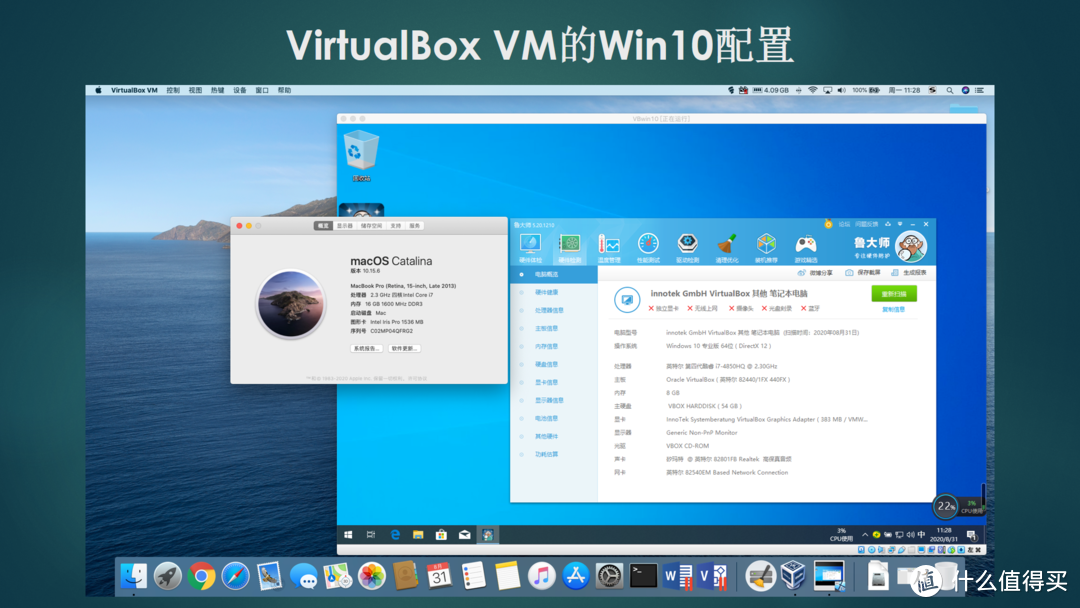The width and height of the screenshot is (1080, 608).
Task: Open 游戏精选 gamepad icon
Action: click(806, 248)
